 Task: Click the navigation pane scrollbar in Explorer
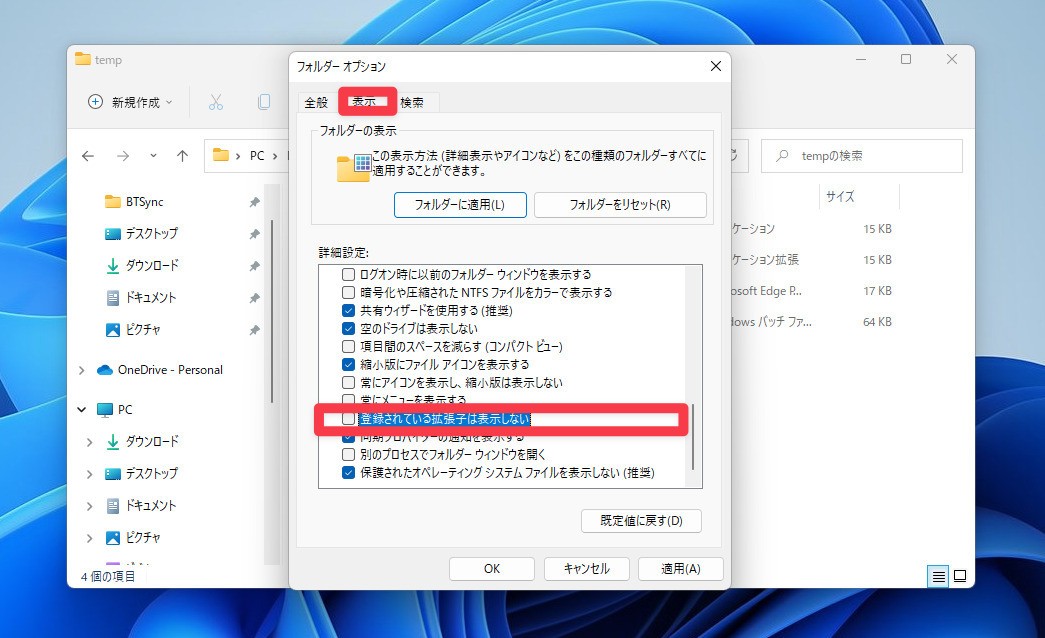click(272, 311)
